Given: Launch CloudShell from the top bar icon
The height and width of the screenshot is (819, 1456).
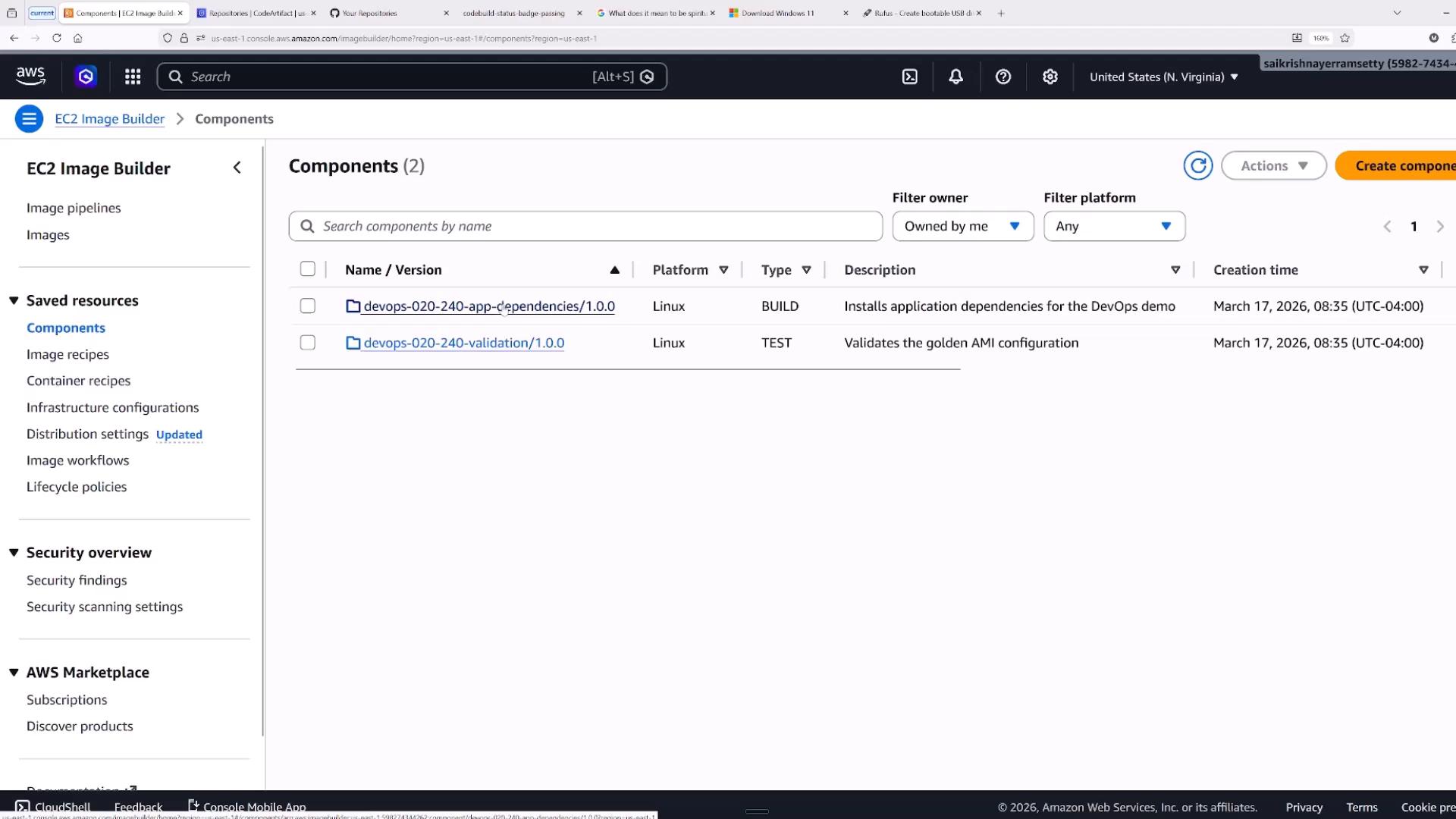Looking at the screenshot, I should point(909,77).
